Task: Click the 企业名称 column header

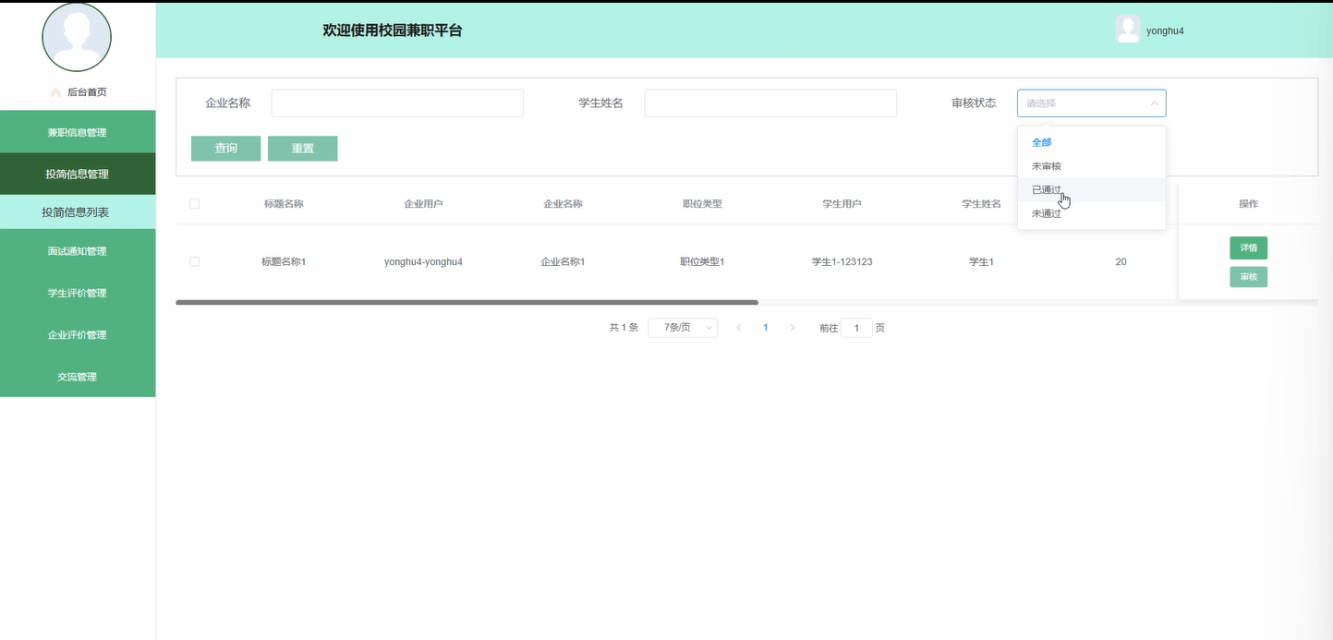Action: click(x=563, y=204)
